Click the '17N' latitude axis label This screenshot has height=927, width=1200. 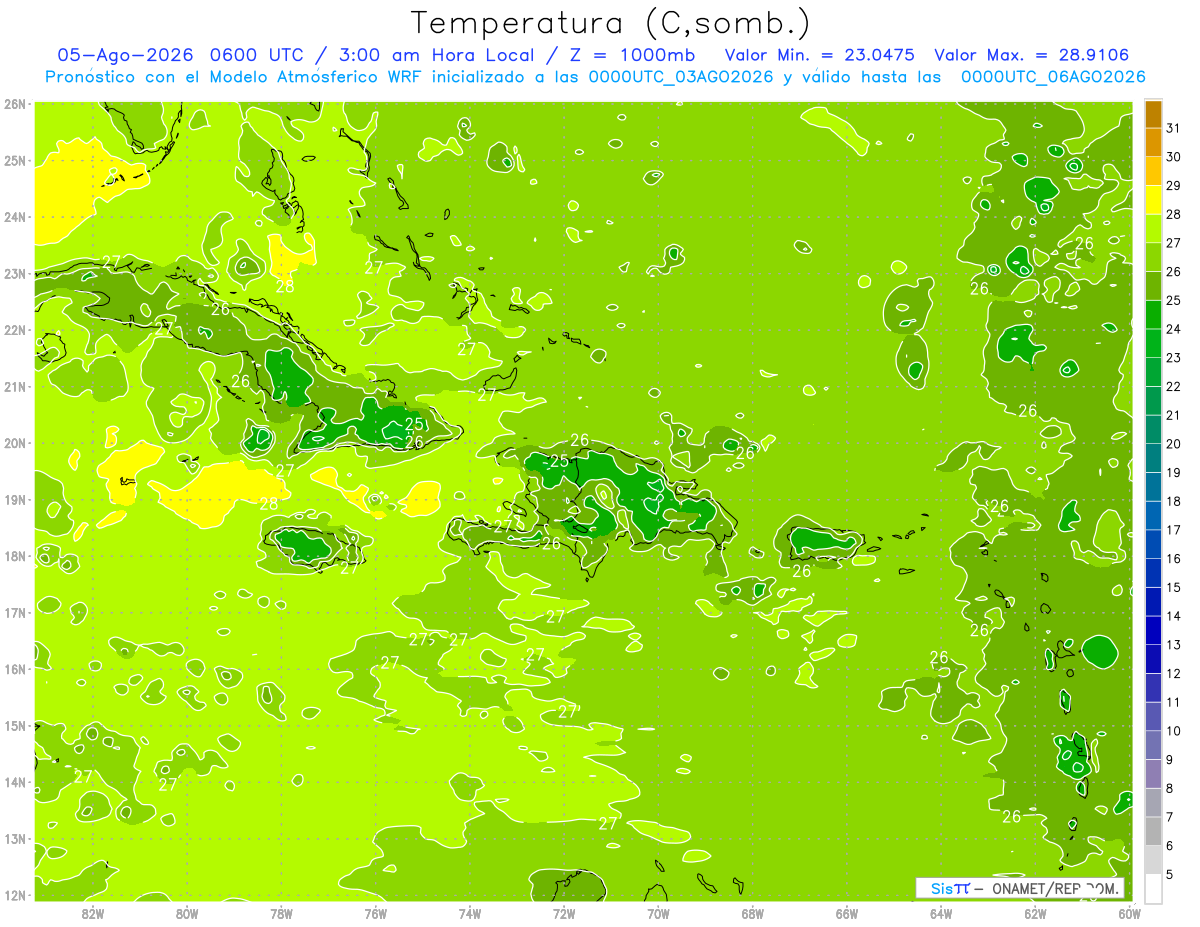pos(14,613)
